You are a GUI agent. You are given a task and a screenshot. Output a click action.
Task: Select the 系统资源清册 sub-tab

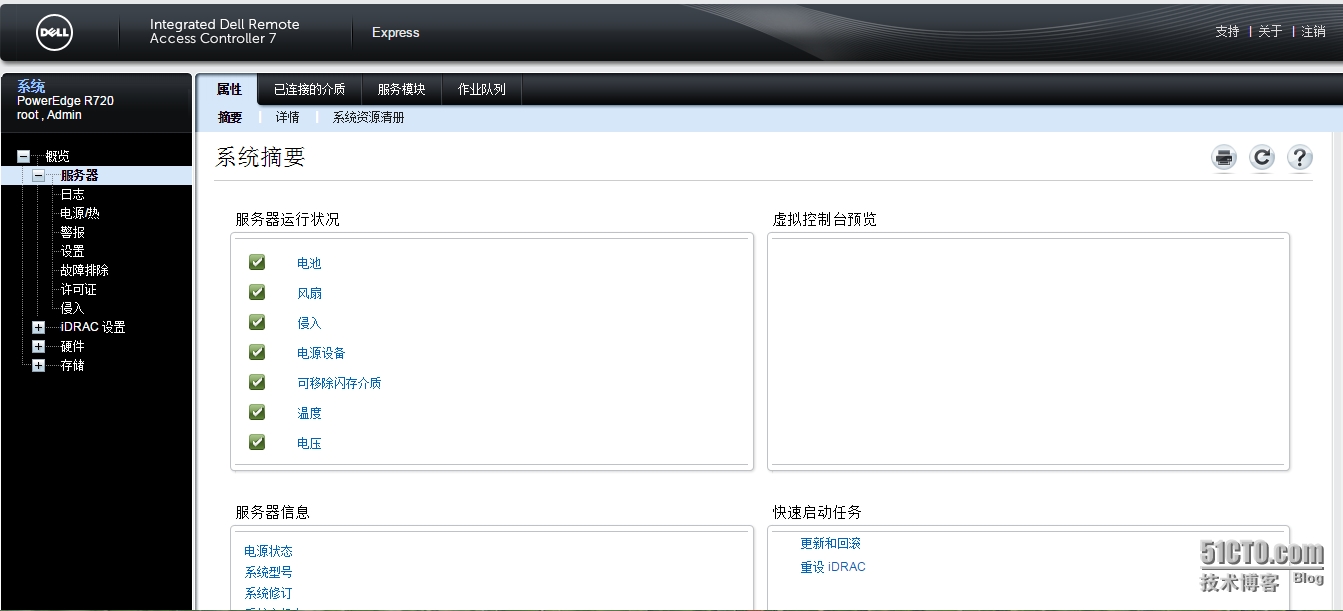click(x=368, y=117)
